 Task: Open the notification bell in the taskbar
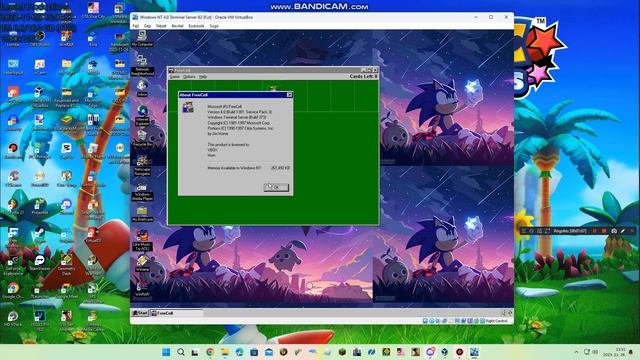coord(631,352)
